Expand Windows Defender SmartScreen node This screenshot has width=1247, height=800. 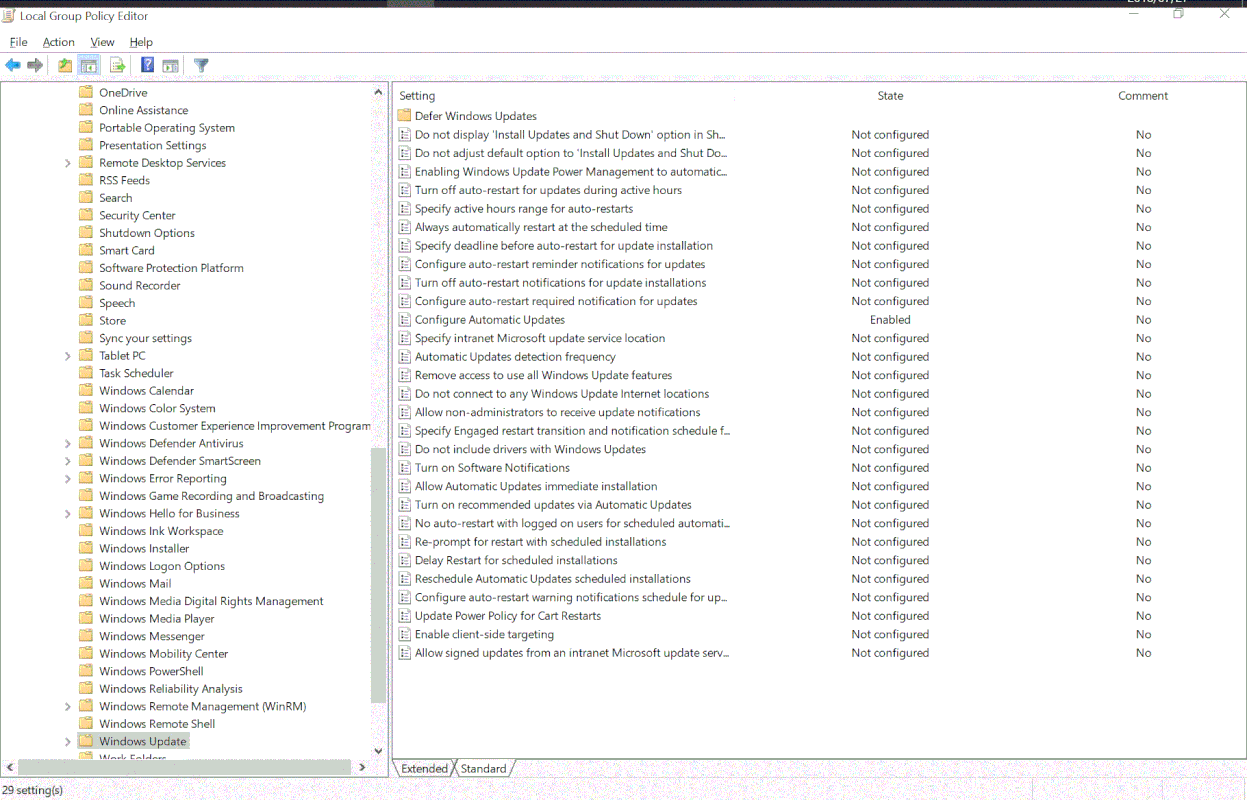(68, 461)
